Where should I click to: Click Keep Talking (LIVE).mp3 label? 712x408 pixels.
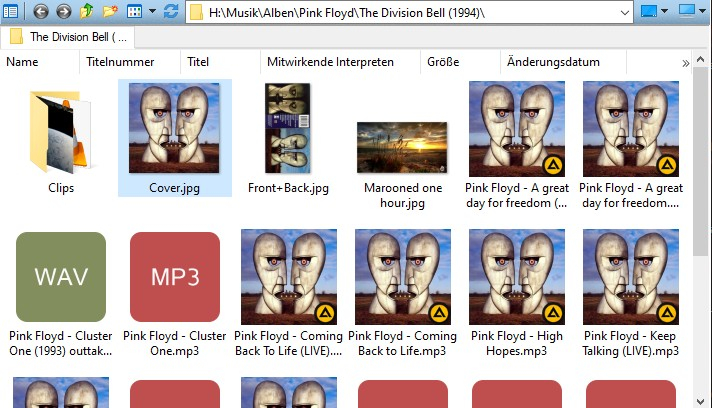[x=631, y=343]
